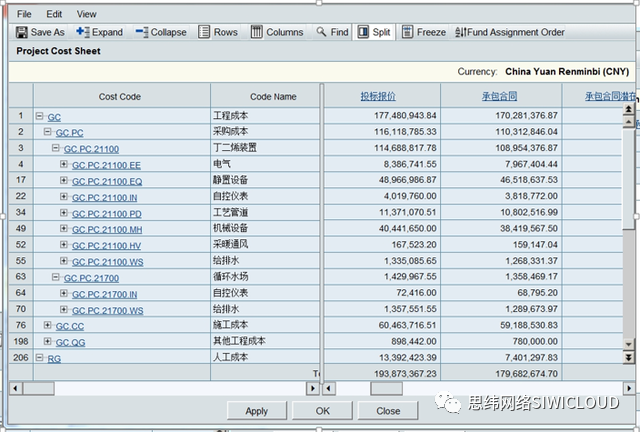Jump to bottom with the double-down arrow

point(629,358)
